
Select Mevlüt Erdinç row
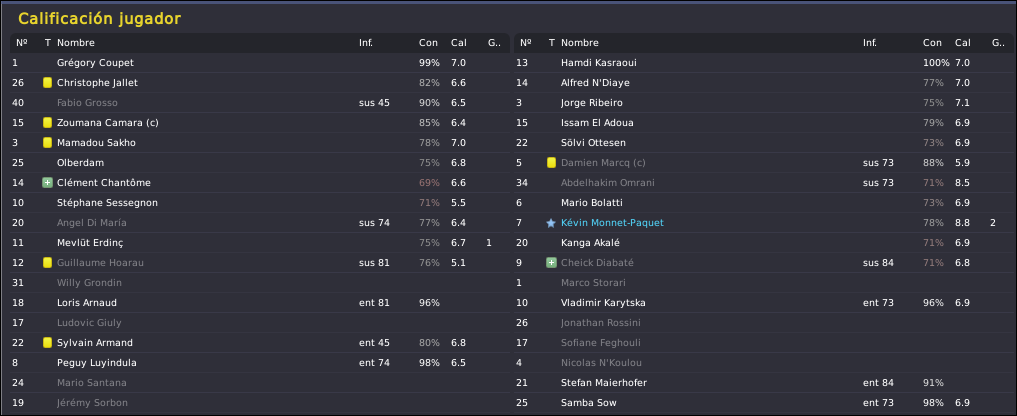click(x=259, y=243)
